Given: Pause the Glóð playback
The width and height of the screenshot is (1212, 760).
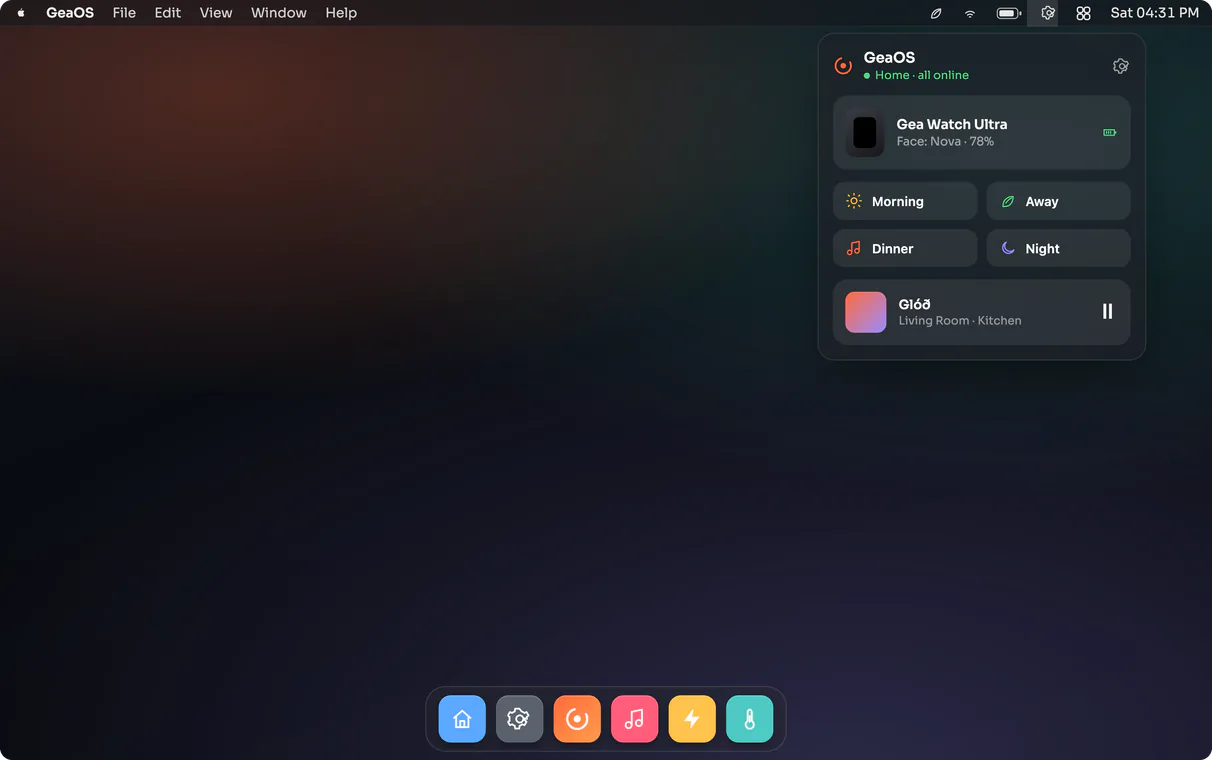Looking at the screenshot, I should pyautogui.click(x=1107, y=311).
